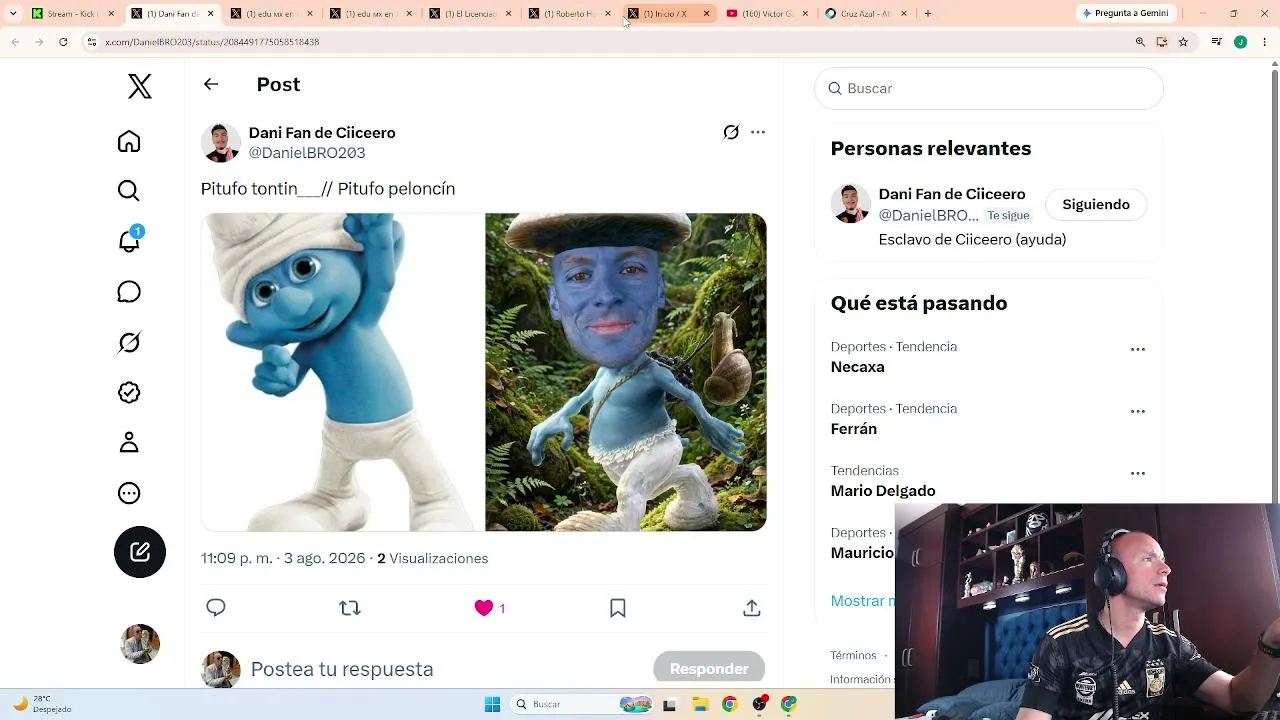
Task: Open a new browser tab
Action: (928, 14)
